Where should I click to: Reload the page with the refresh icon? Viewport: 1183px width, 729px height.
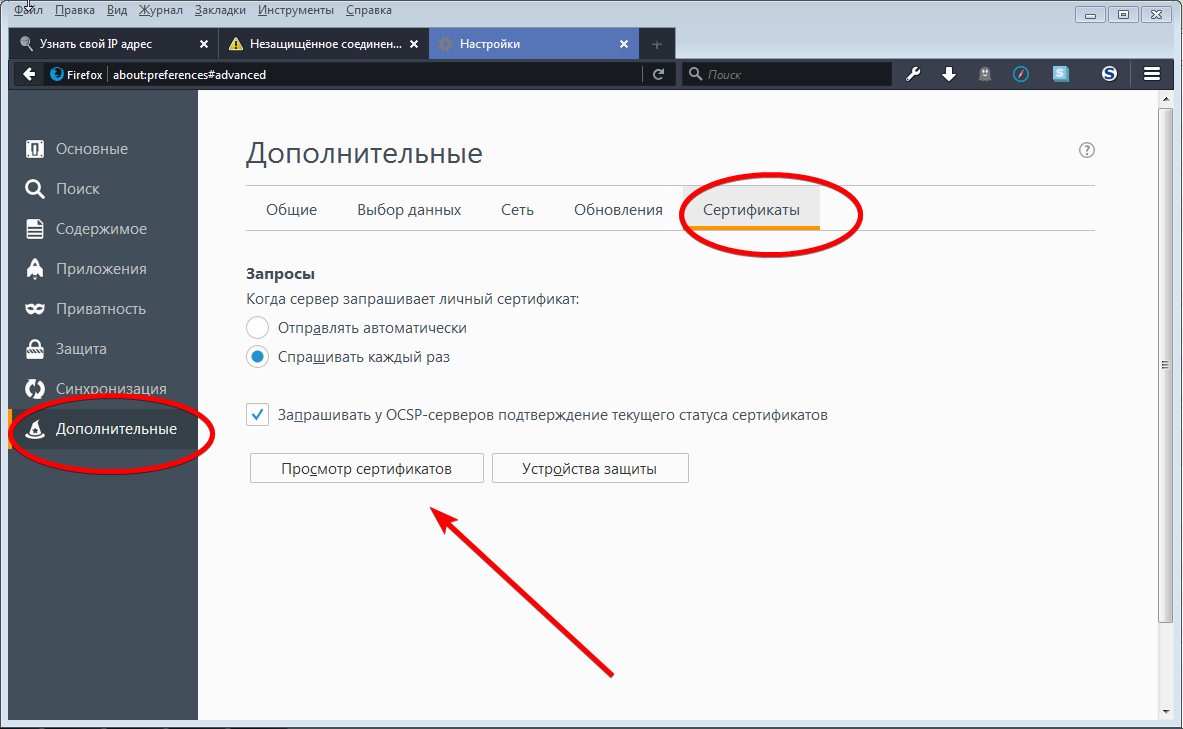(659, 74)
